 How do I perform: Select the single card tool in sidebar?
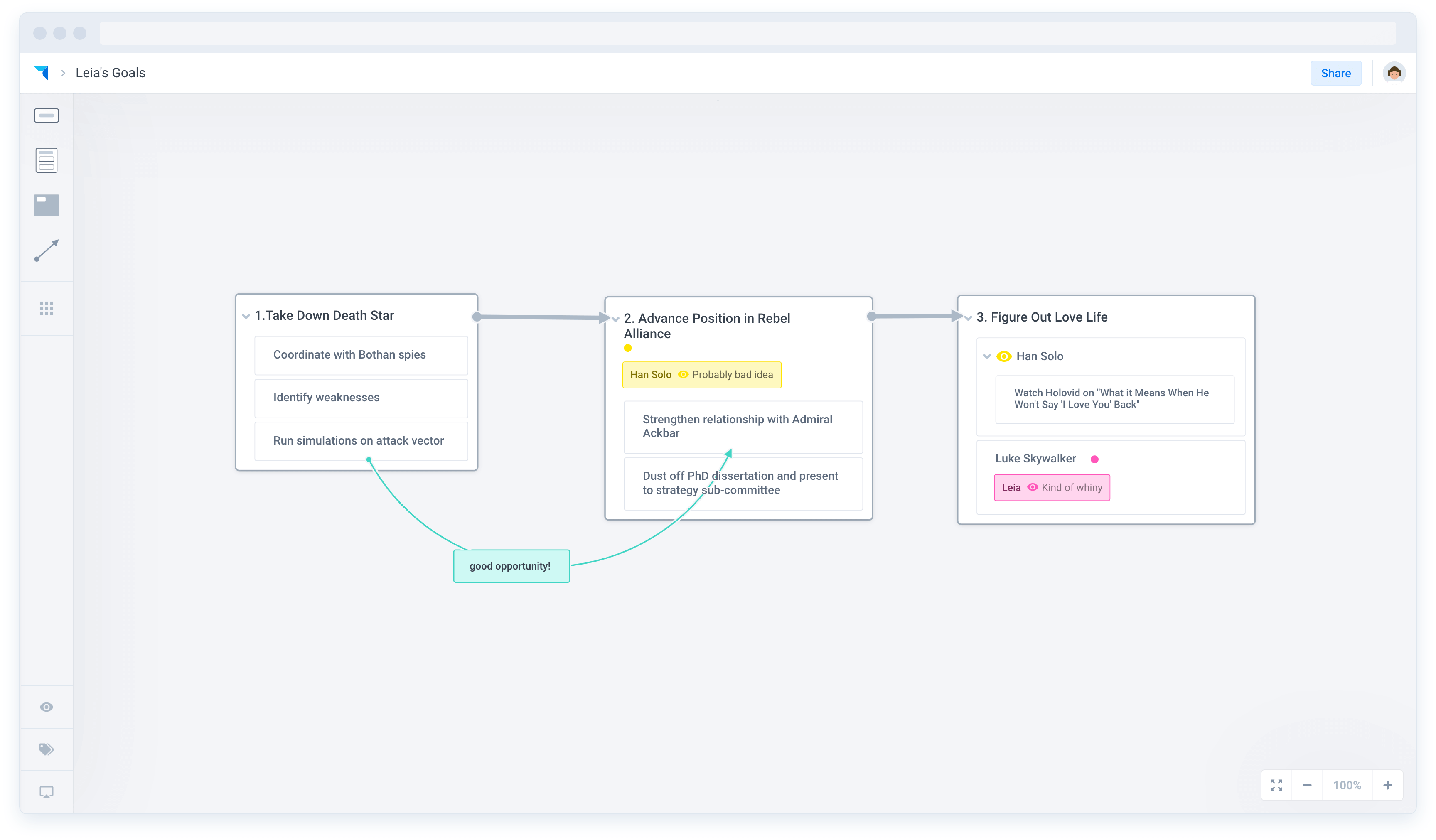[x=46, y=115]
